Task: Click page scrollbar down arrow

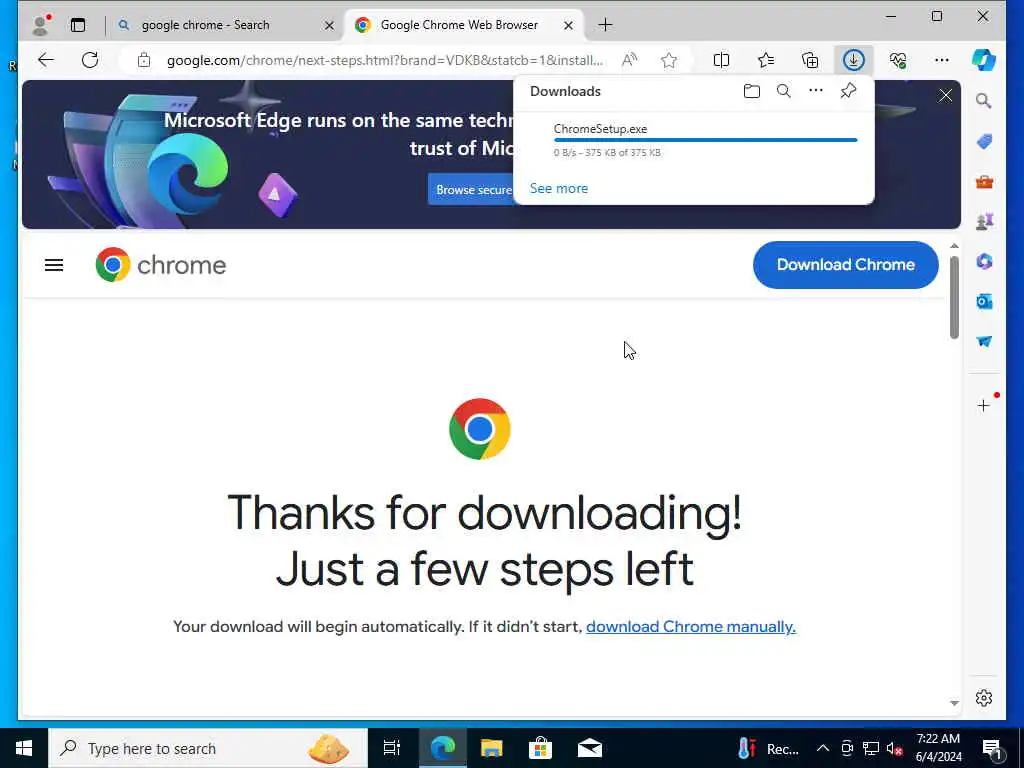Action: [954, 703]
